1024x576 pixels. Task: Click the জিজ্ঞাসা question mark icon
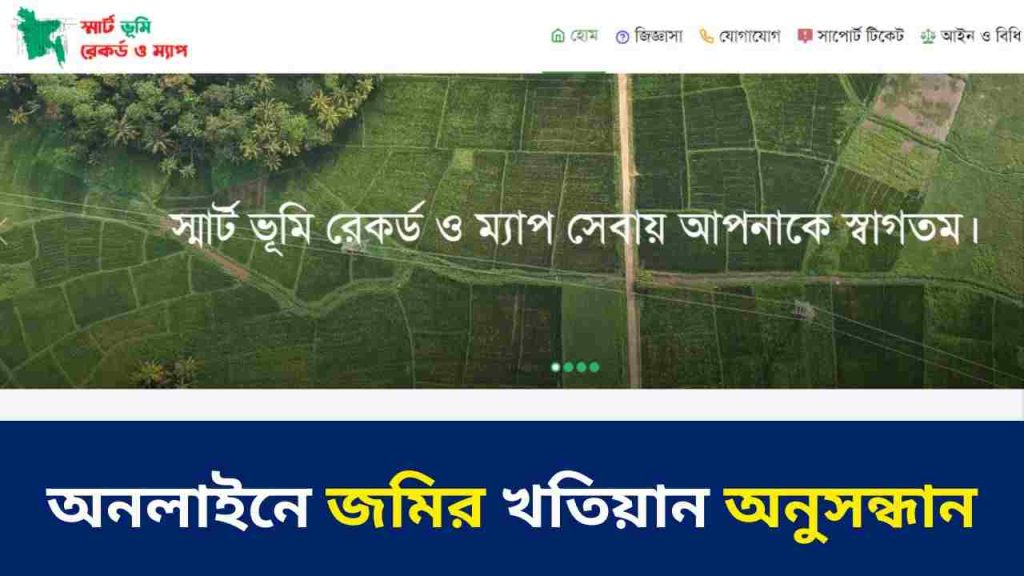pos(622,37)
